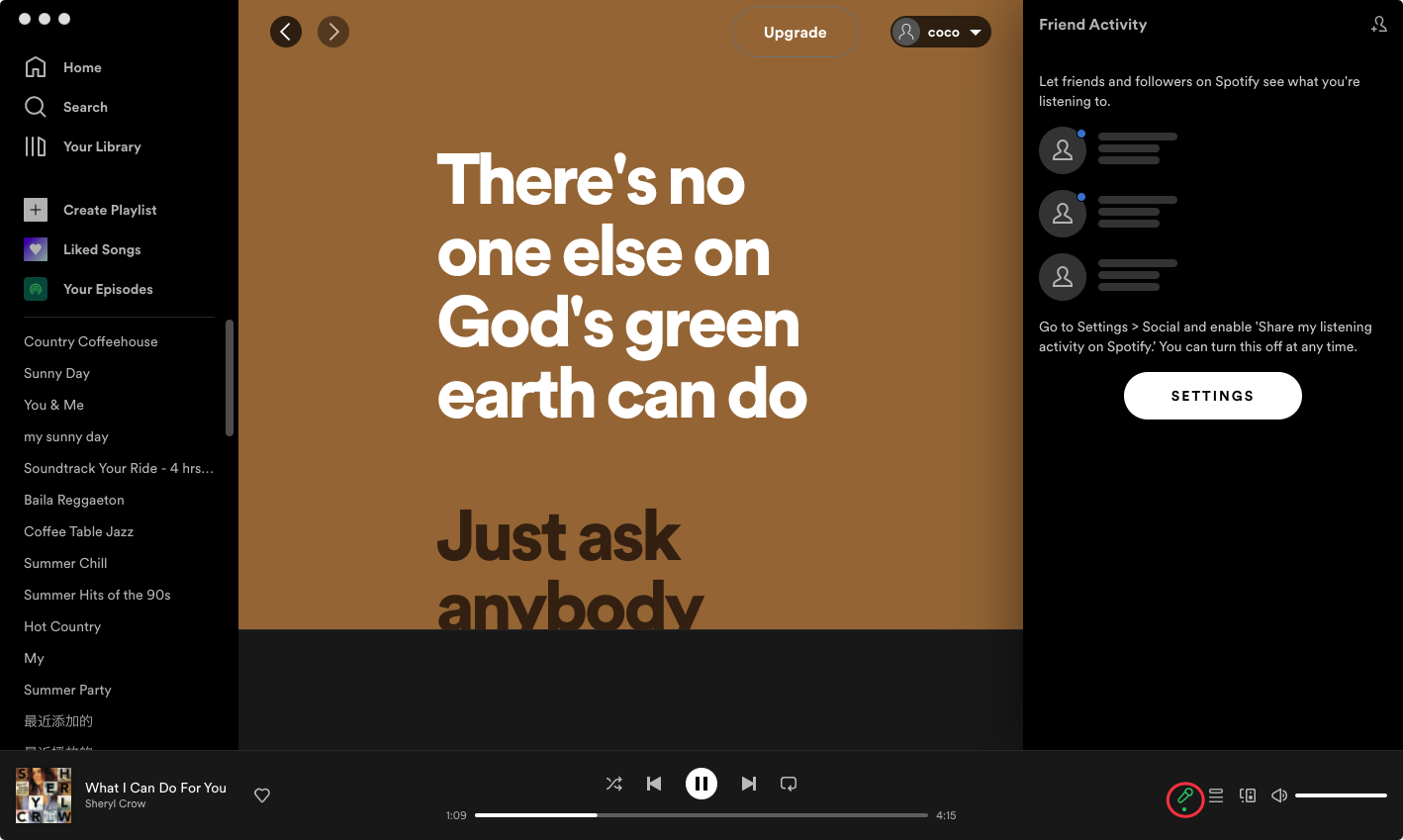Adjust the volume slider
This screenshot has height=840, width=1403.
click(x=1341, y=795)
